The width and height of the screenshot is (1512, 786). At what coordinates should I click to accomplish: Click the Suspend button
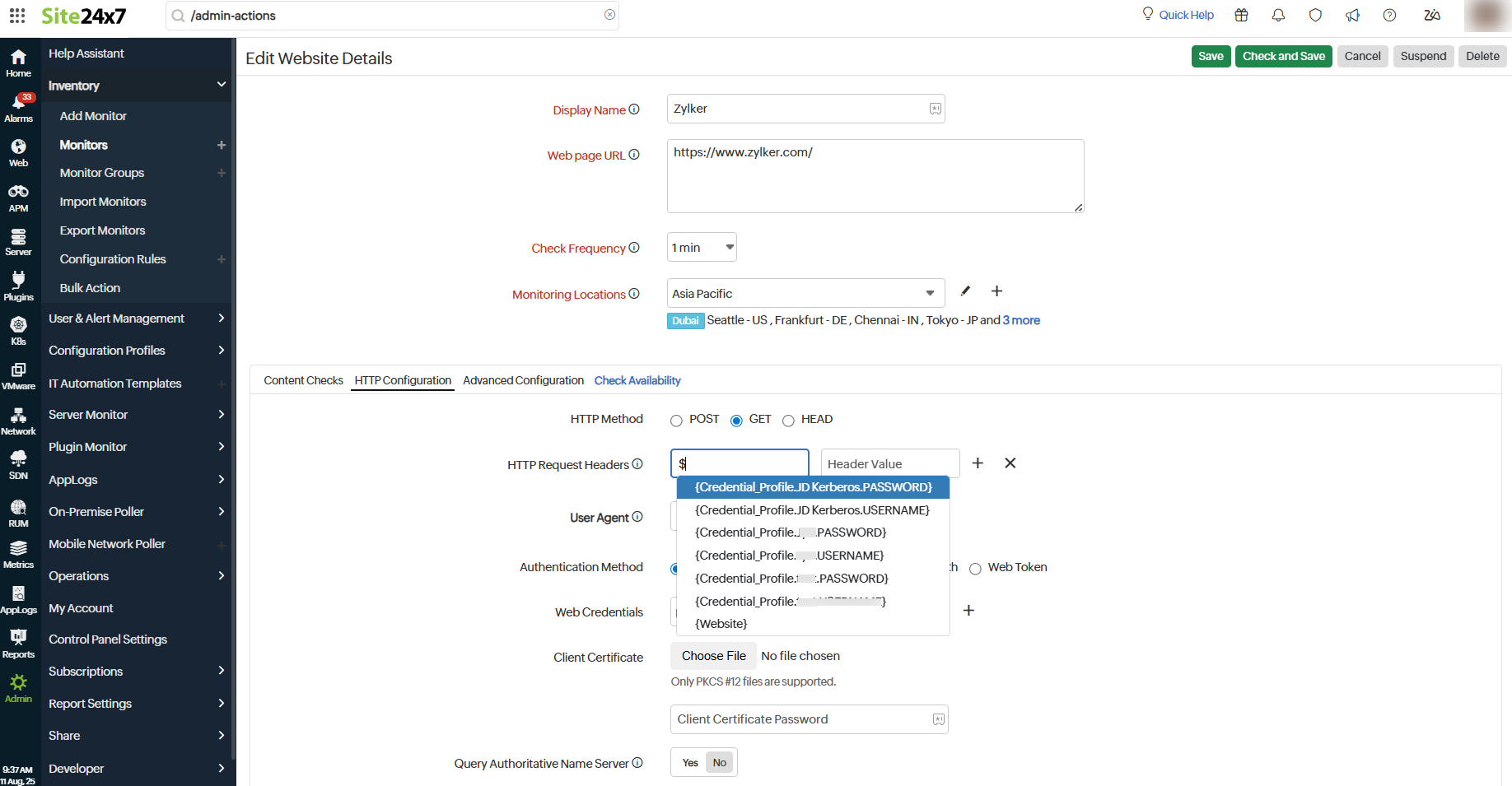point(1423,56)
